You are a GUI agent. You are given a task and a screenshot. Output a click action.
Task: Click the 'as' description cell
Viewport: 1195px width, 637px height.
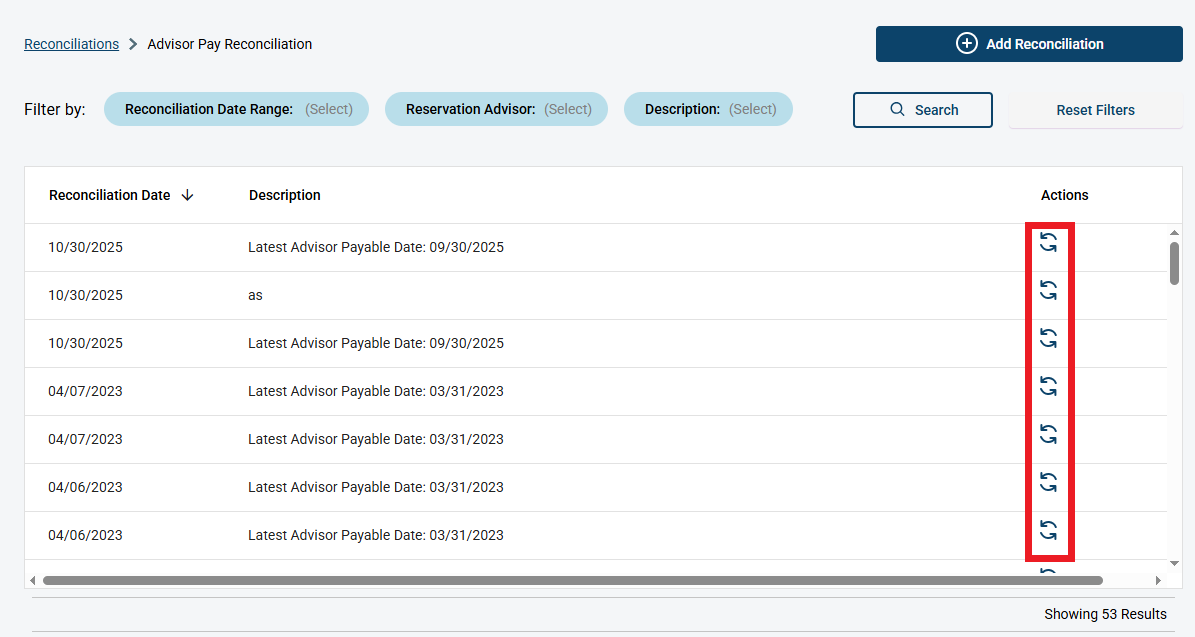tap(255, 296)
